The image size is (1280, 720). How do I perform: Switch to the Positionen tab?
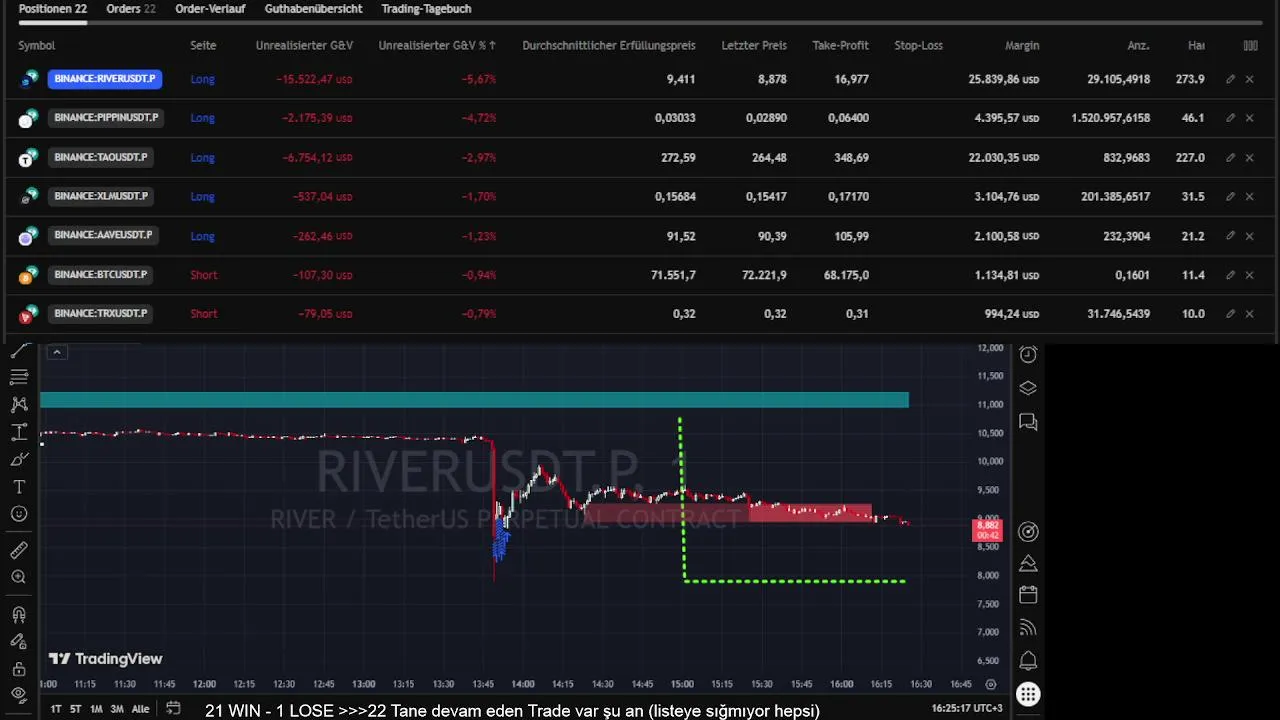[x=53, y=9]
